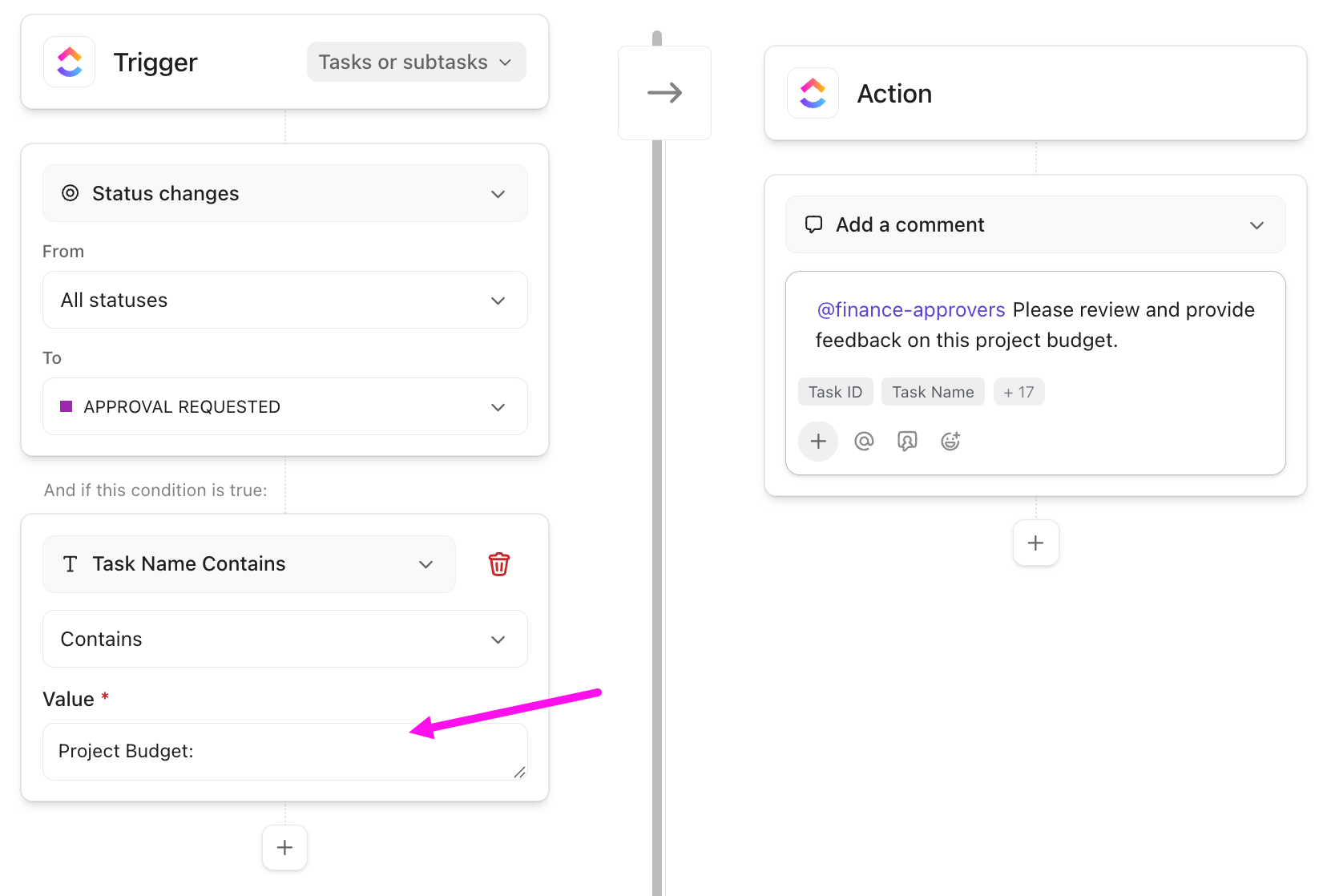Click the @ mention icon in comment
The height and width of the screenshot is (896, 1327).
pyautogui.click(x=864, y=441)
